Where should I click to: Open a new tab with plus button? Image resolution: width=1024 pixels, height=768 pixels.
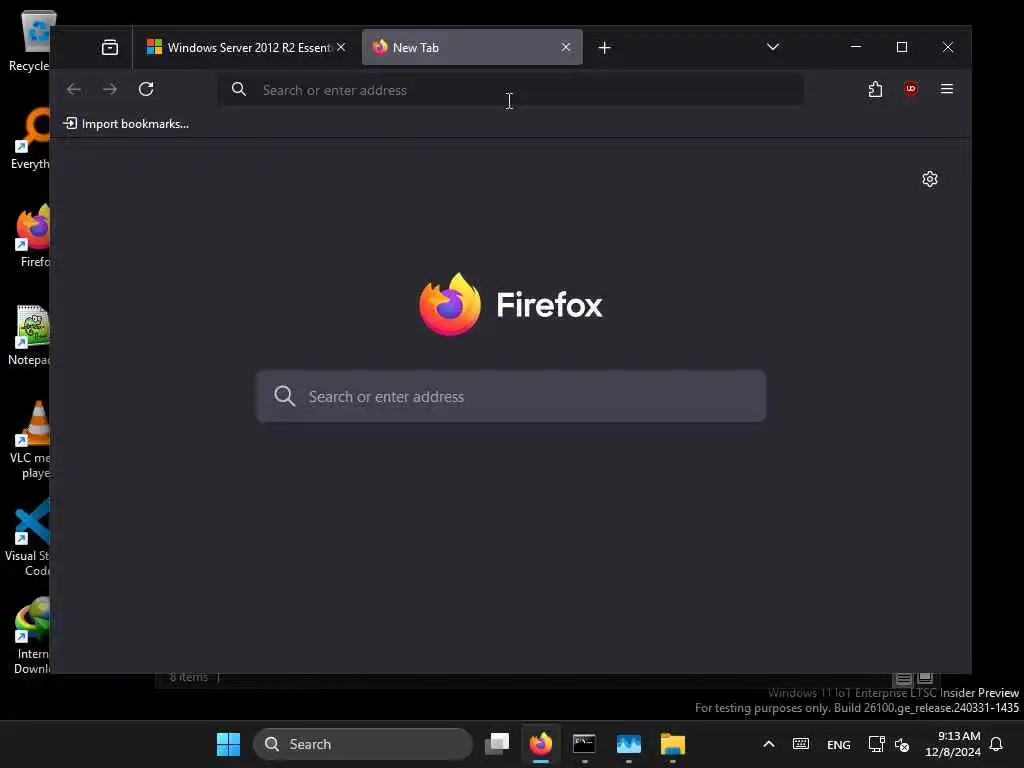pos(605,48)
